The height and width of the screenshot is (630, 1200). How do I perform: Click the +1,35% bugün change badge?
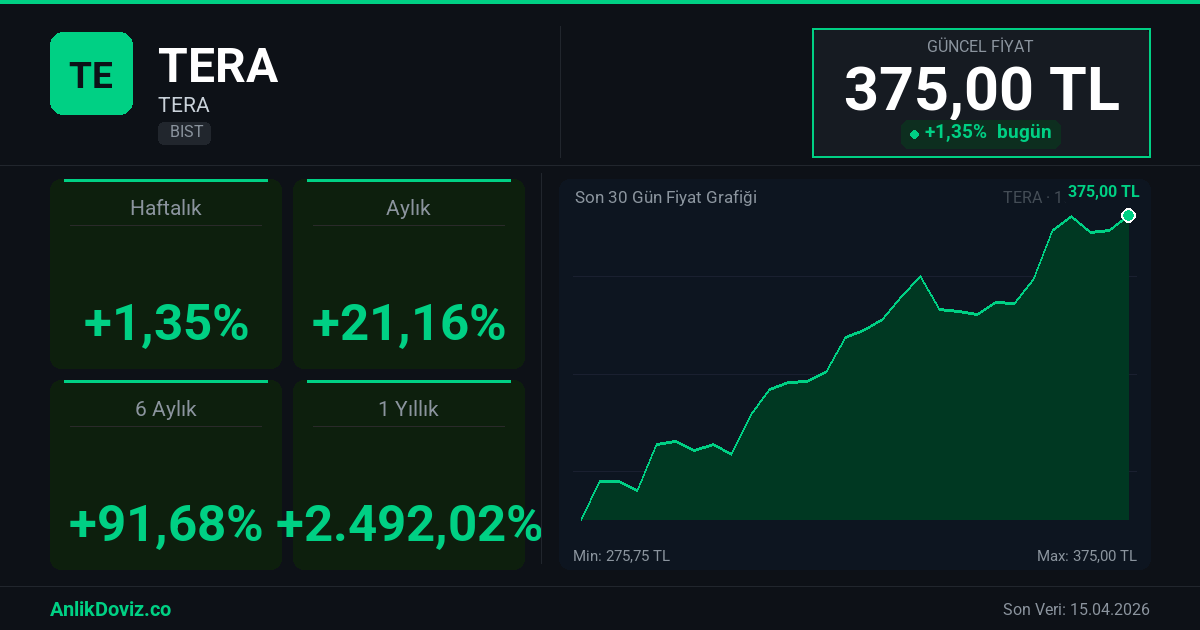(x=981, y=133)
